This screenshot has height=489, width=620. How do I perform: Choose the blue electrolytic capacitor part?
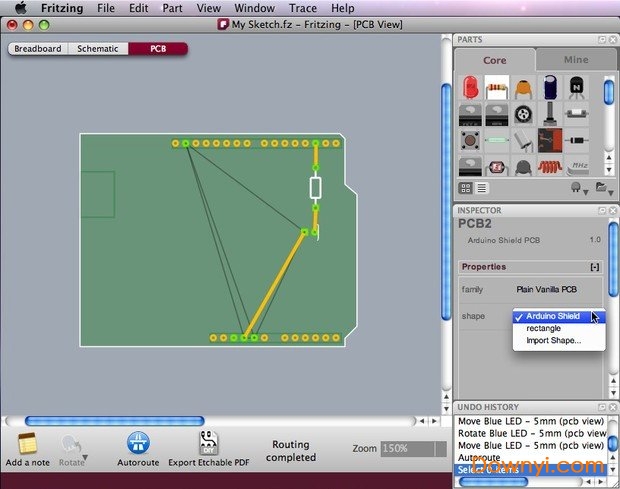[x=551, y=89]
